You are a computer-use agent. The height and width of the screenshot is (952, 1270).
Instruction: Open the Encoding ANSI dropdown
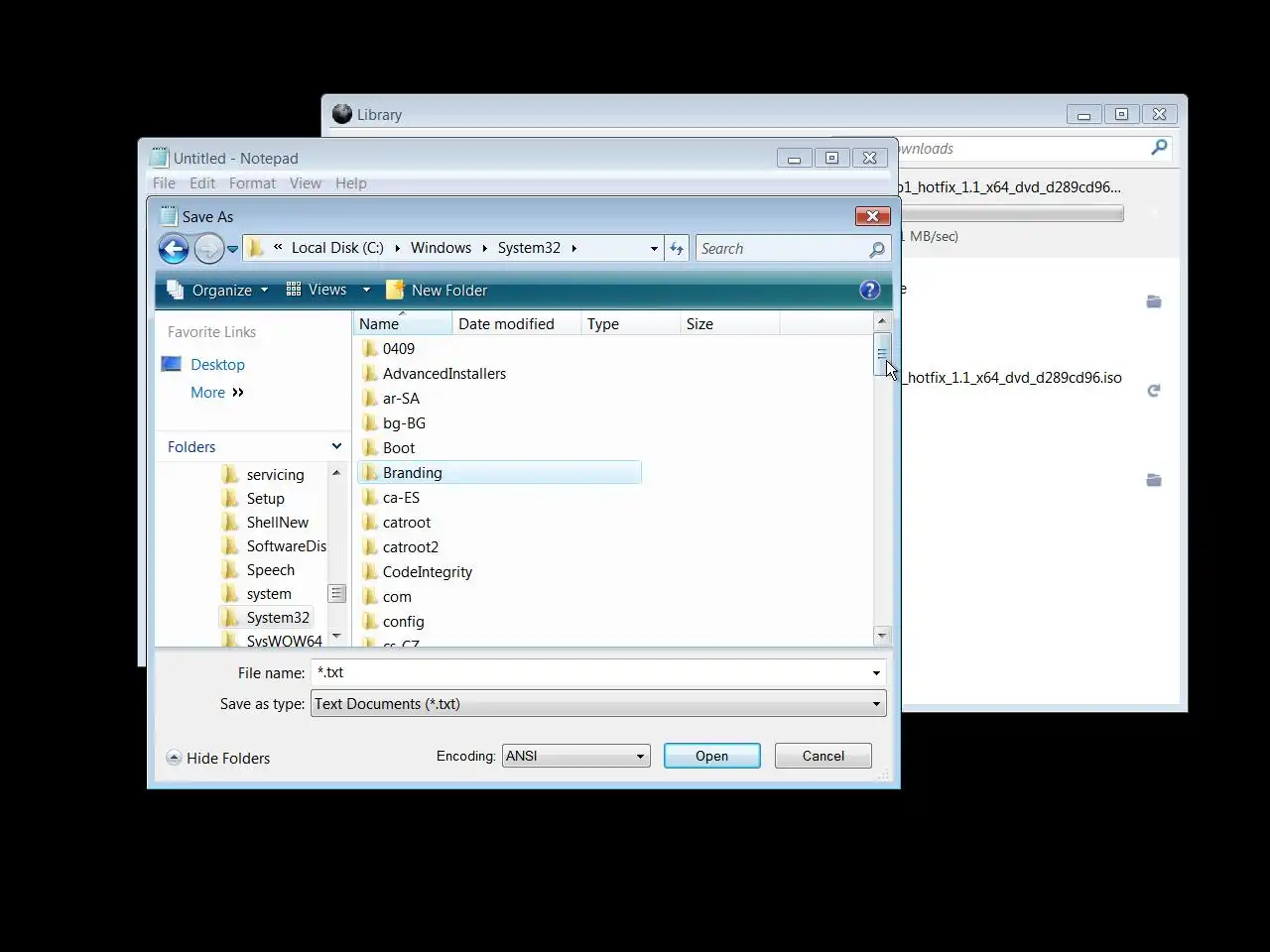tap(575, 756)
